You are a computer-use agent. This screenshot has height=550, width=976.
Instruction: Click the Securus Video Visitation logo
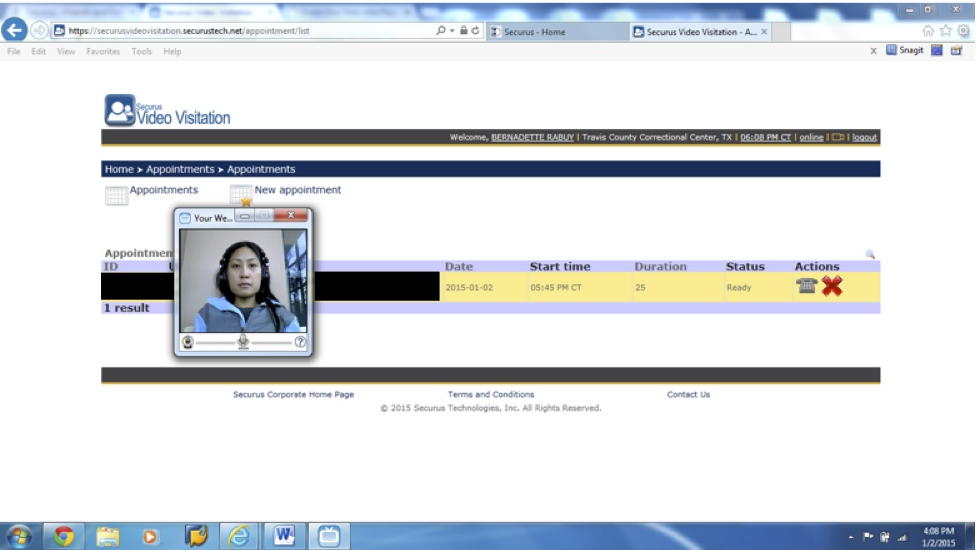(x=167, y=110)
